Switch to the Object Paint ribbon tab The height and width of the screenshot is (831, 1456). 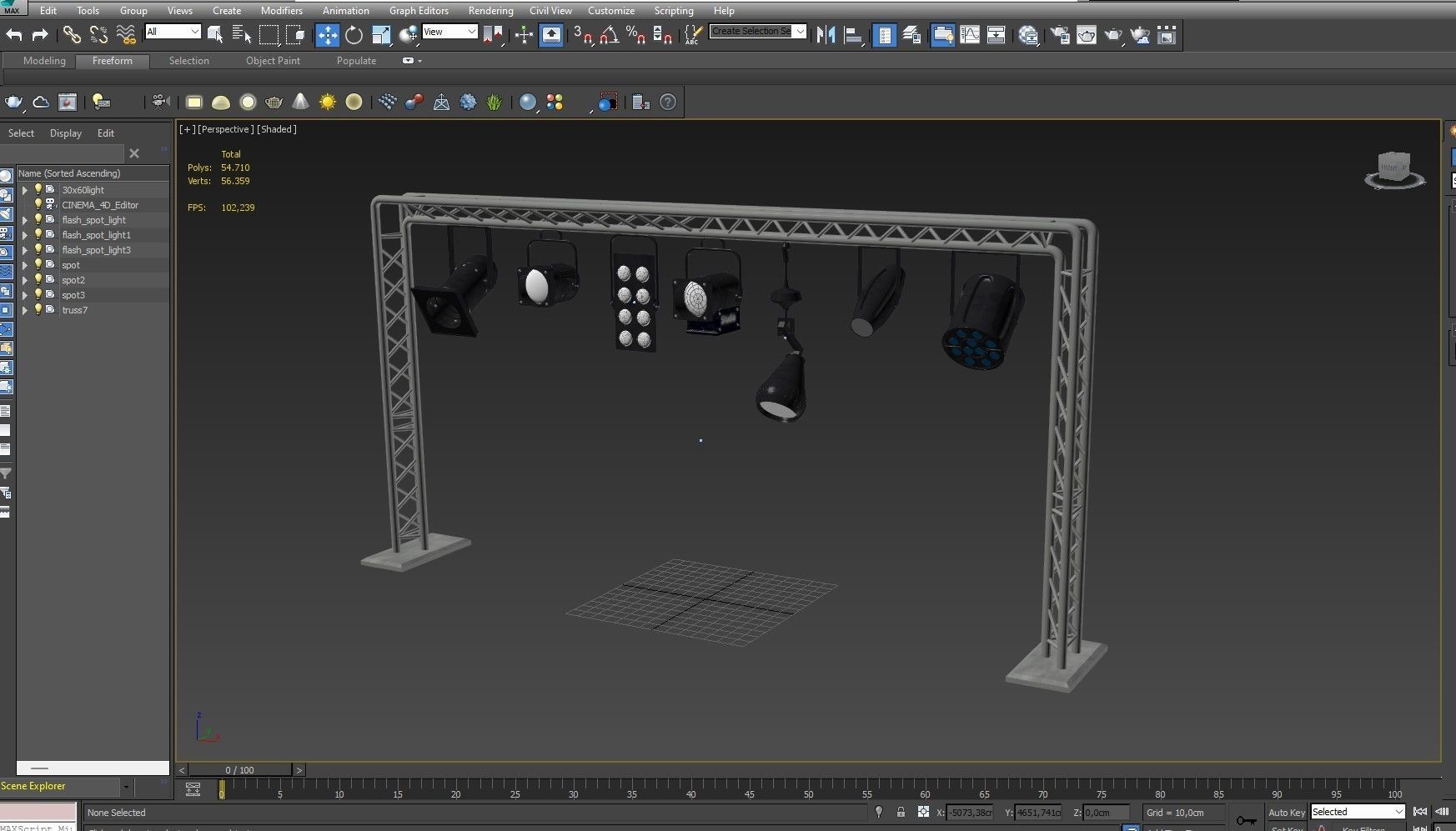273,61
